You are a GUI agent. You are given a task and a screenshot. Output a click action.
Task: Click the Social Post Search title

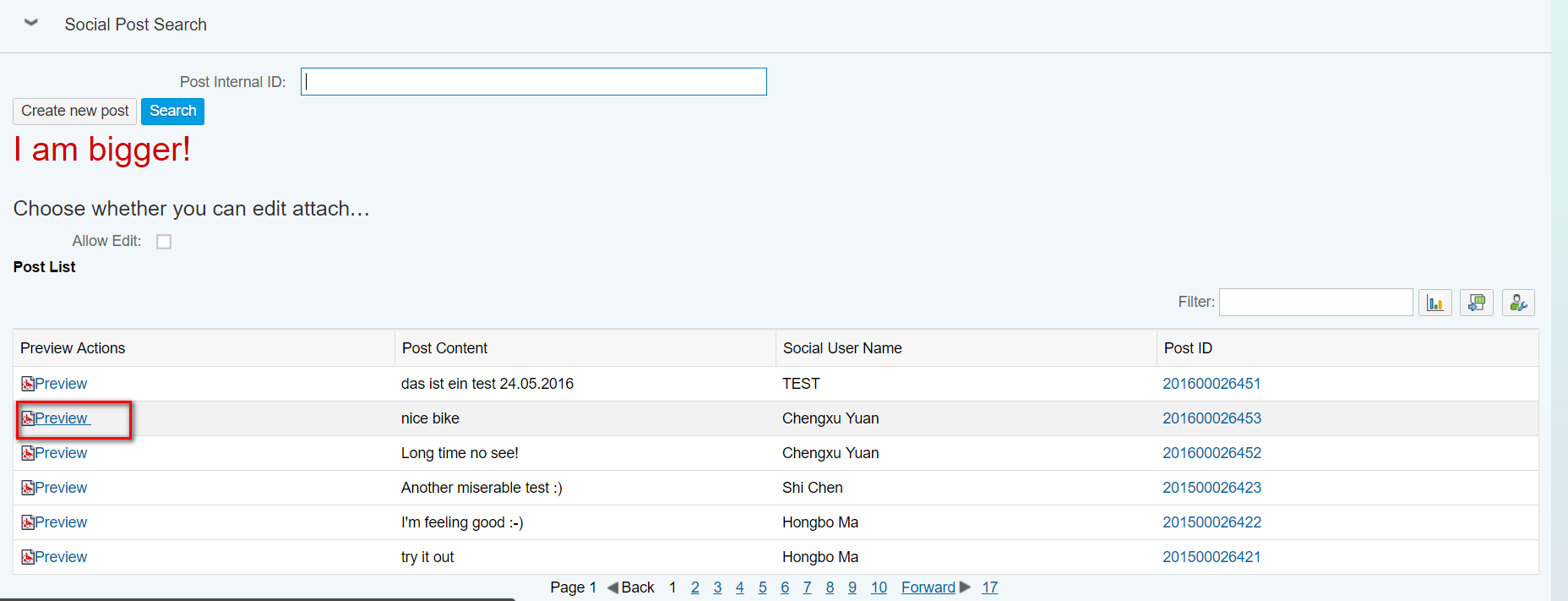point(135,25)
